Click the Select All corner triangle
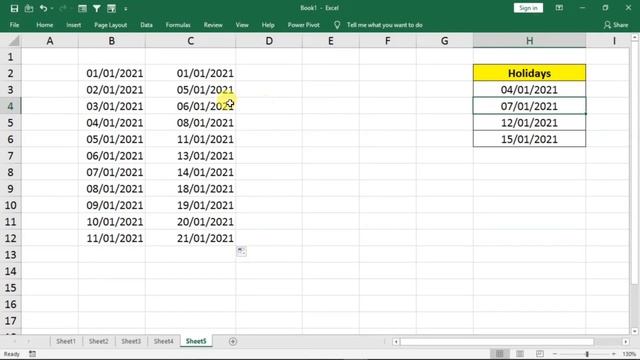This screenshot has width=640, height=360. pos(14,41)
